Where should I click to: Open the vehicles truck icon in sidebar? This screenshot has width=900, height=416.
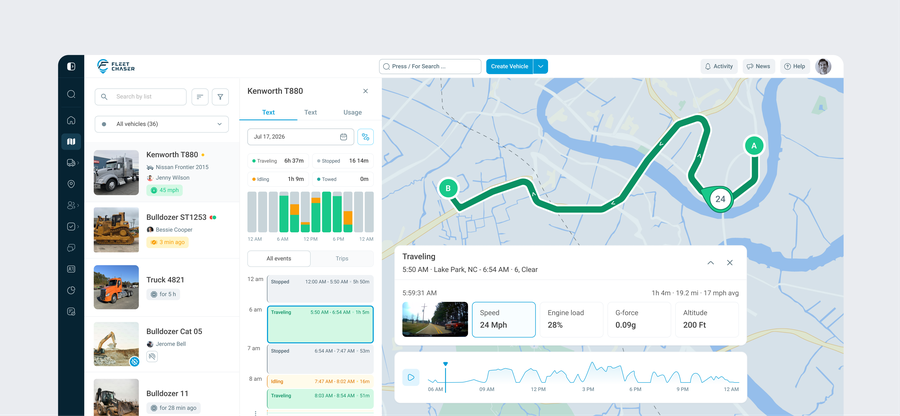[71, 163]
